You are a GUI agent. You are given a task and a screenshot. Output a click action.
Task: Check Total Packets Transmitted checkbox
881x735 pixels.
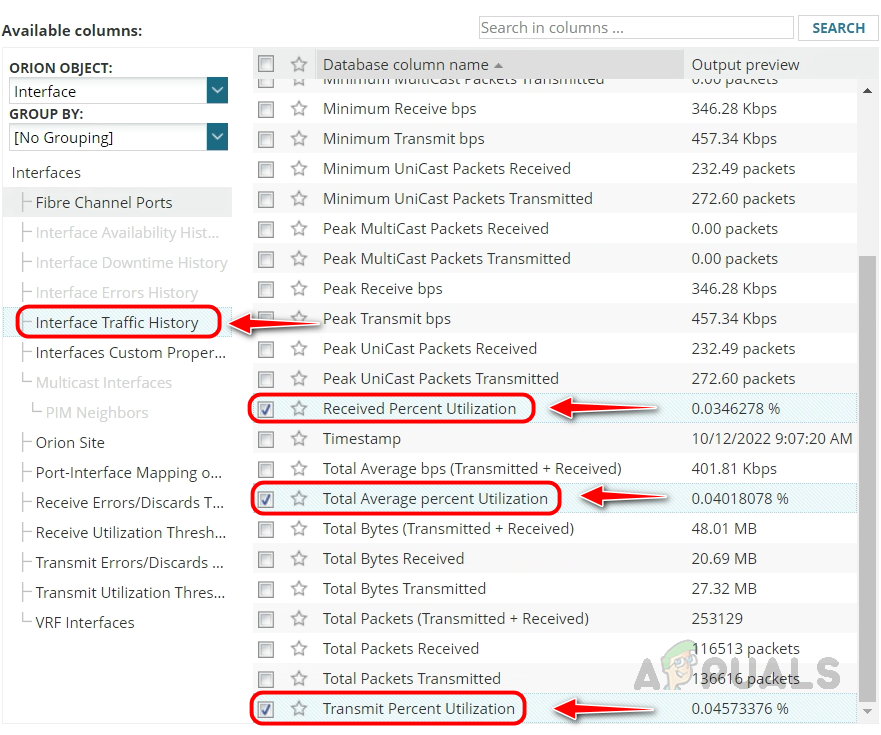click(266, 679)
